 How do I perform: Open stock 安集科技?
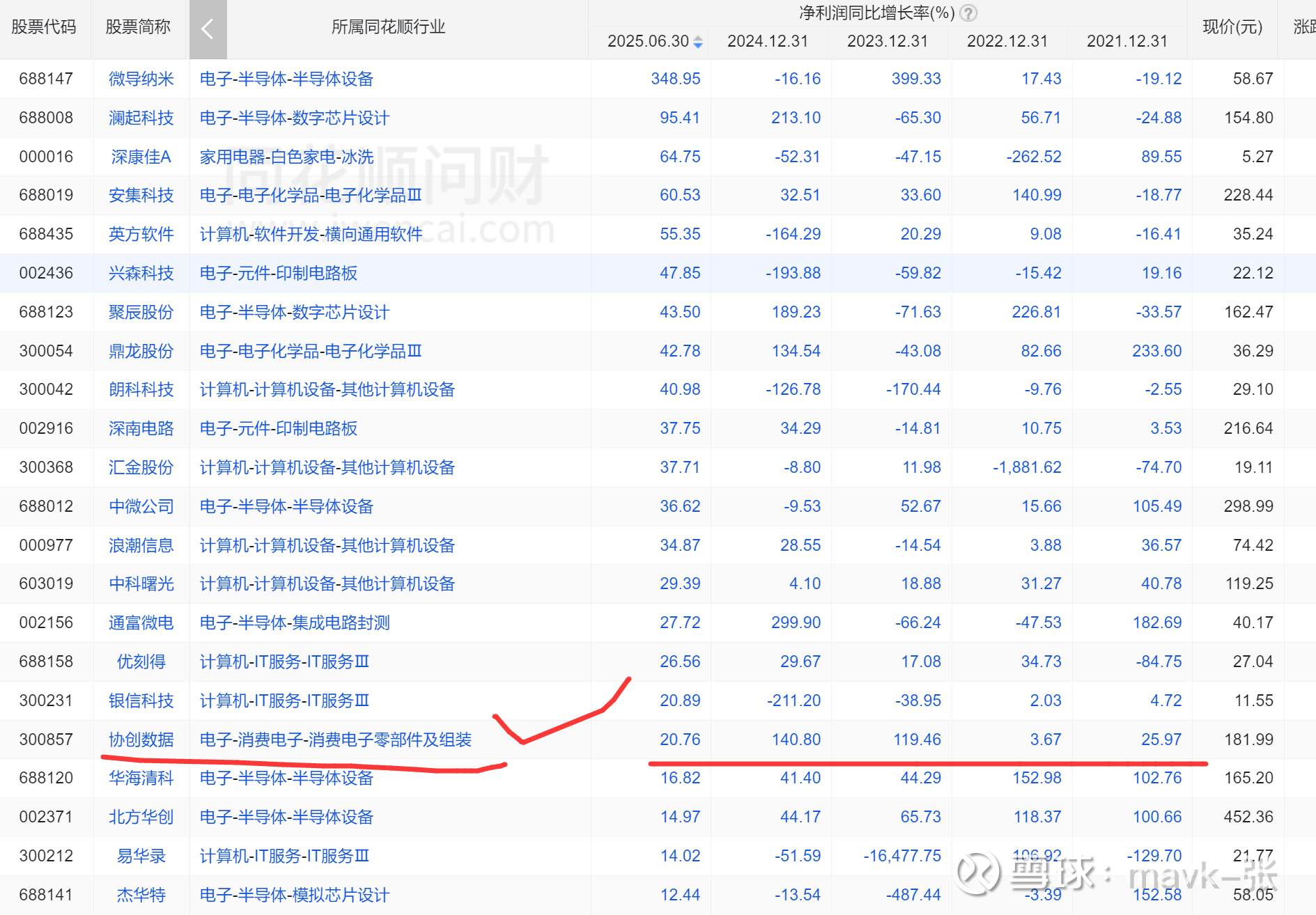click(141, 195)
